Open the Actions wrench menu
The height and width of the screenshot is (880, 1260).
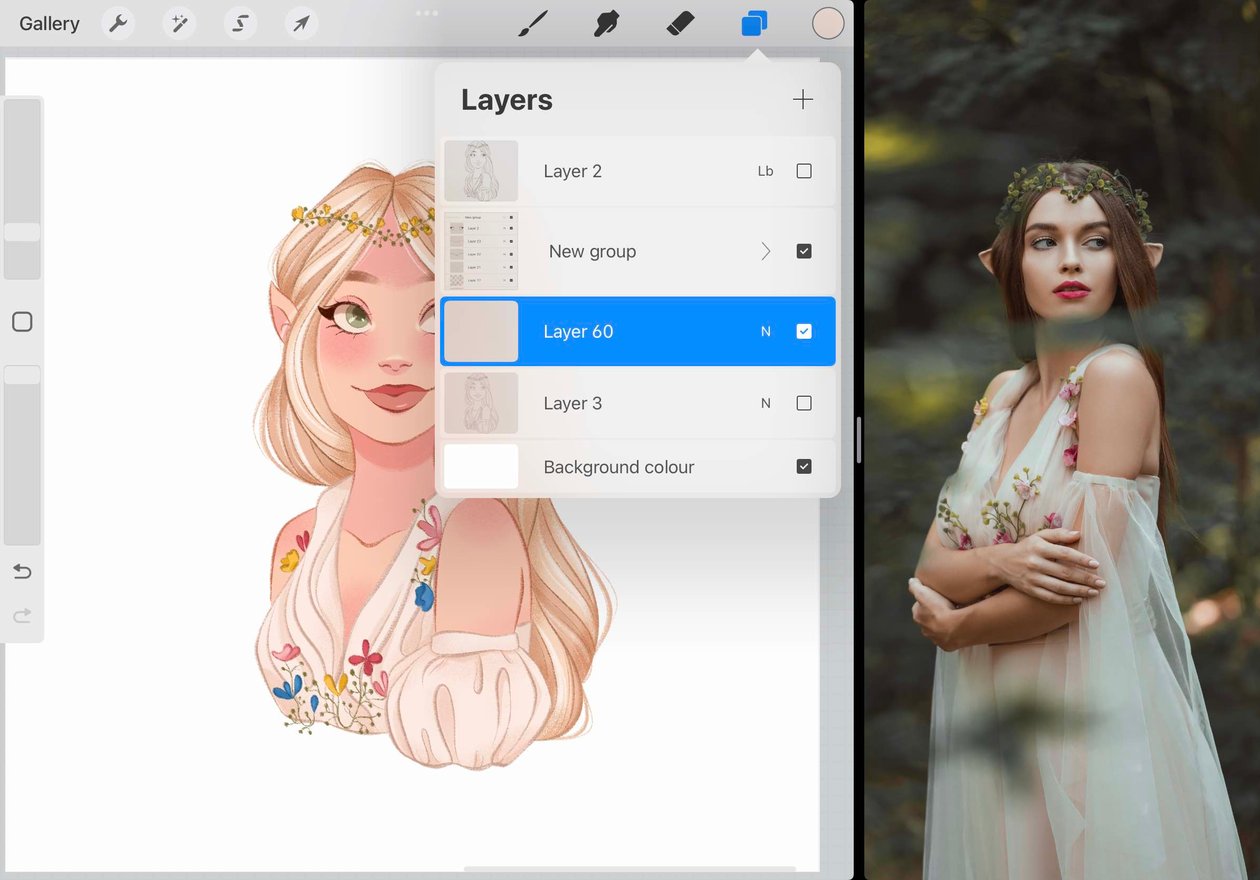(119, 23)
